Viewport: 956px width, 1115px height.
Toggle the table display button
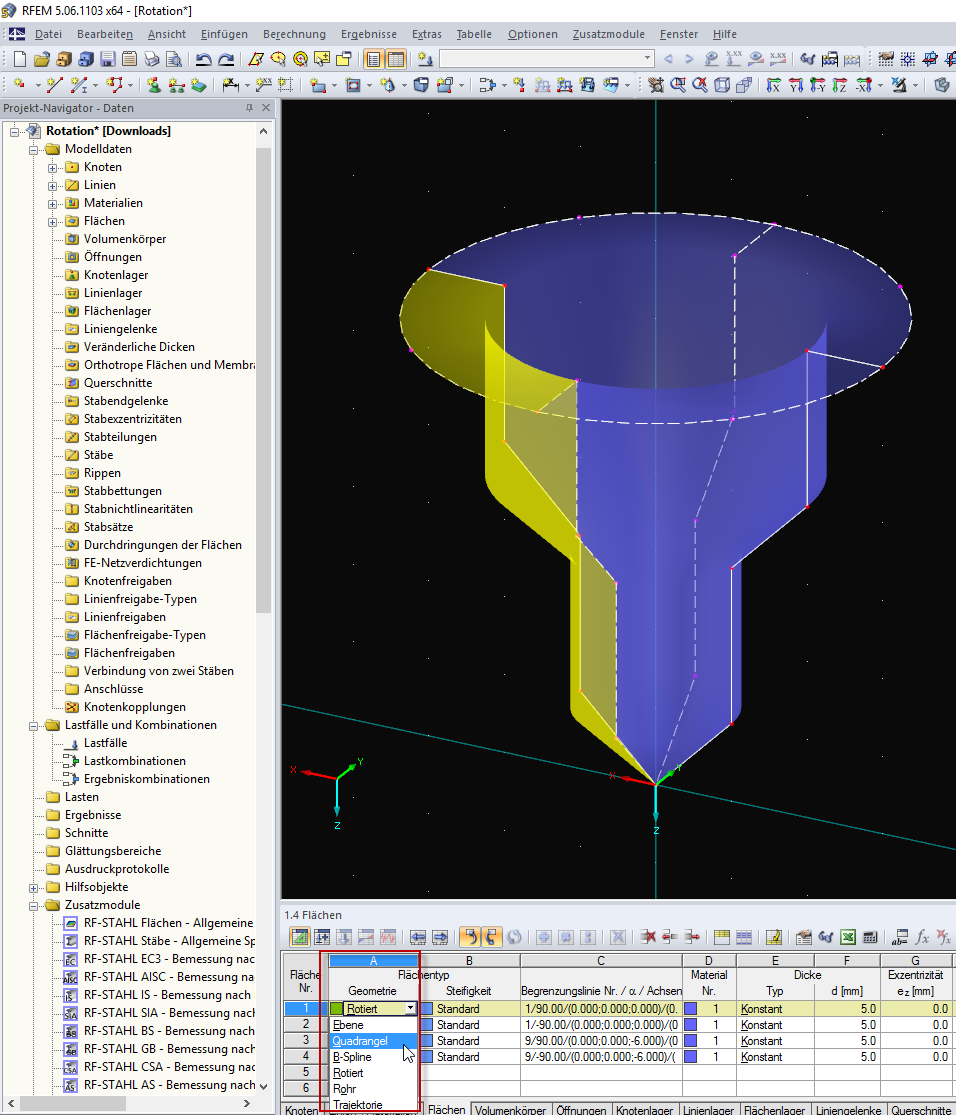click(395, 59)
